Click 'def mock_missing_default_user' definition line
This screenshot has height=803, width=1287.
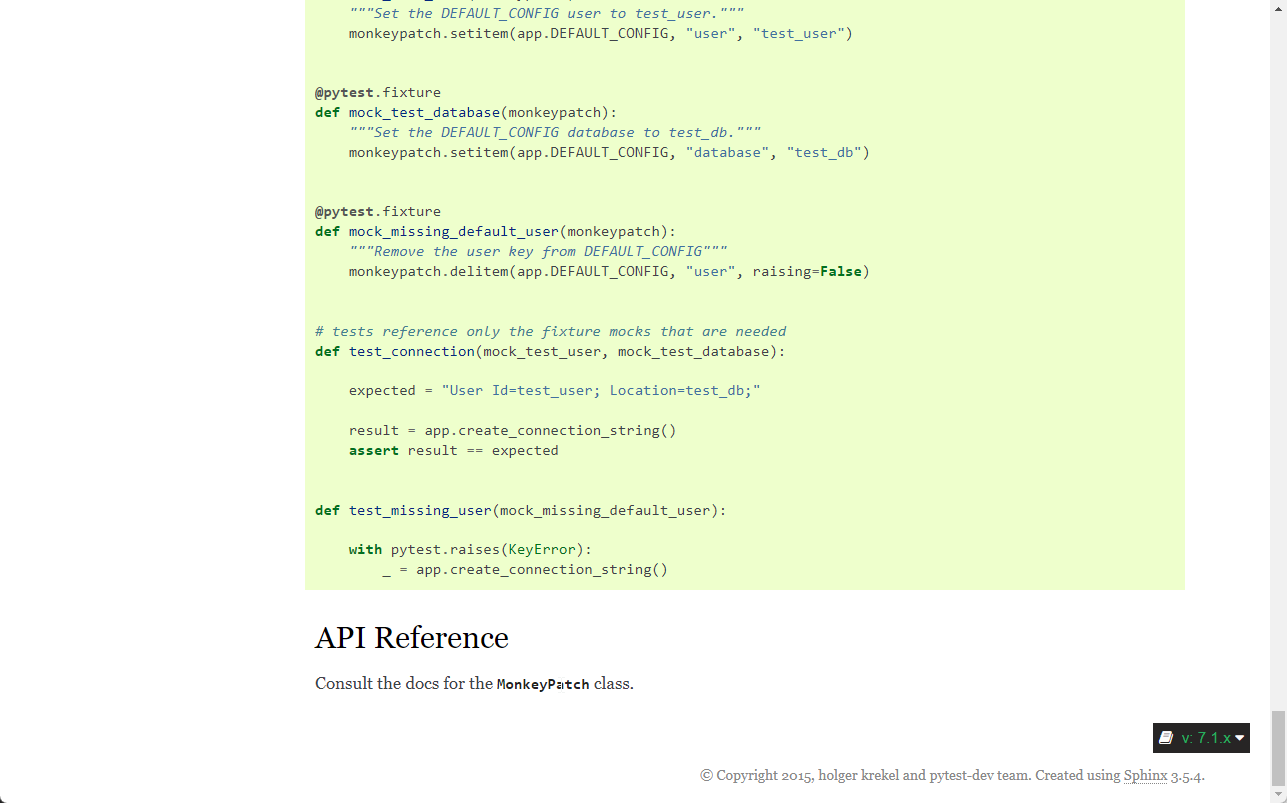coord(496,231)
